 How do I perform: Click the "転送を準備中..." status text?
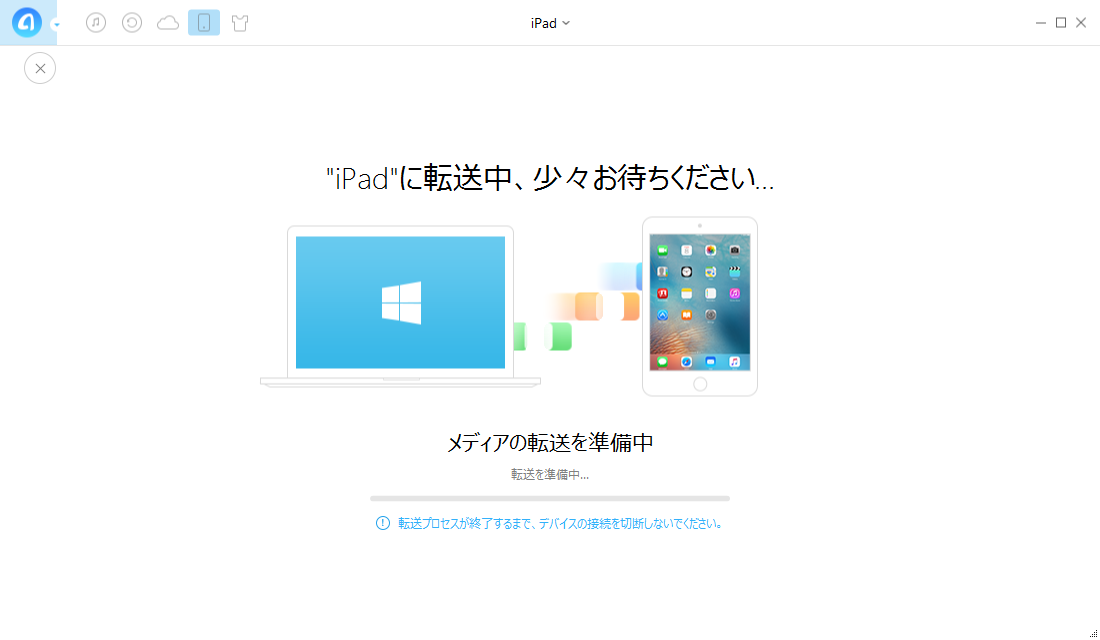click(x=550, y=475)
